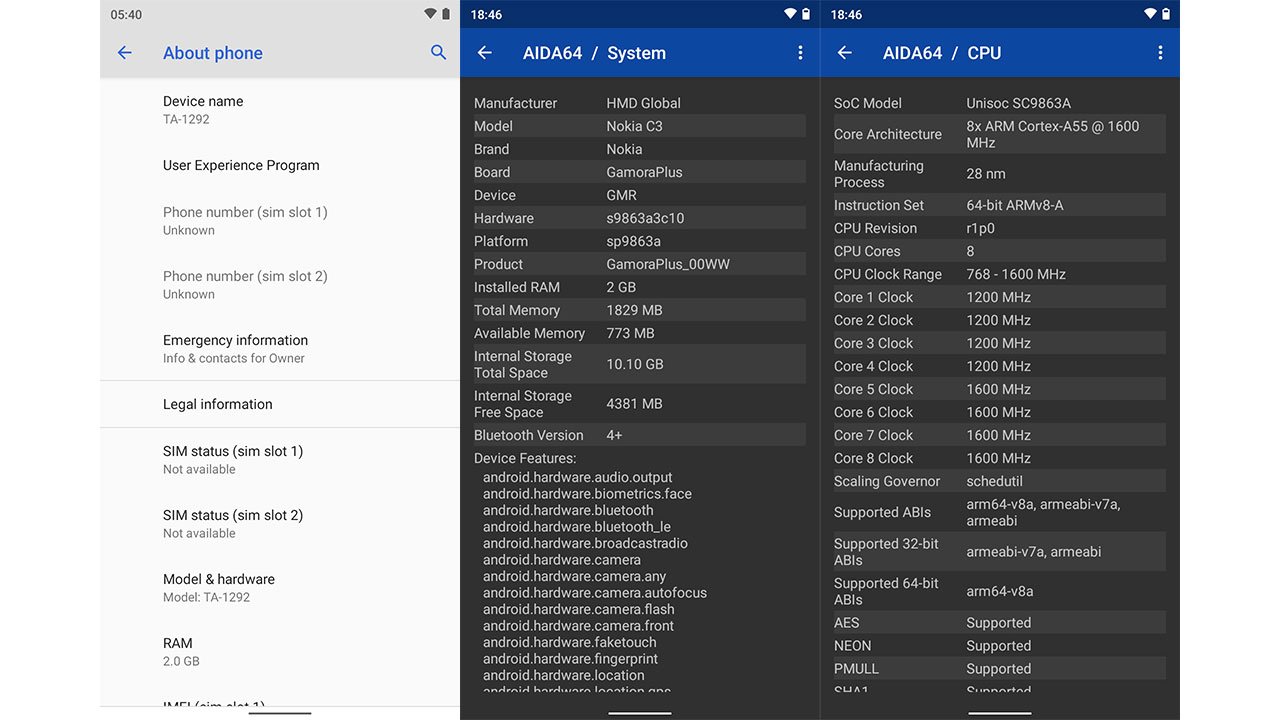This screenshot has width=1280, height=720.
Task: Select AES Supported row
Action: click(x=1000, y=622)
